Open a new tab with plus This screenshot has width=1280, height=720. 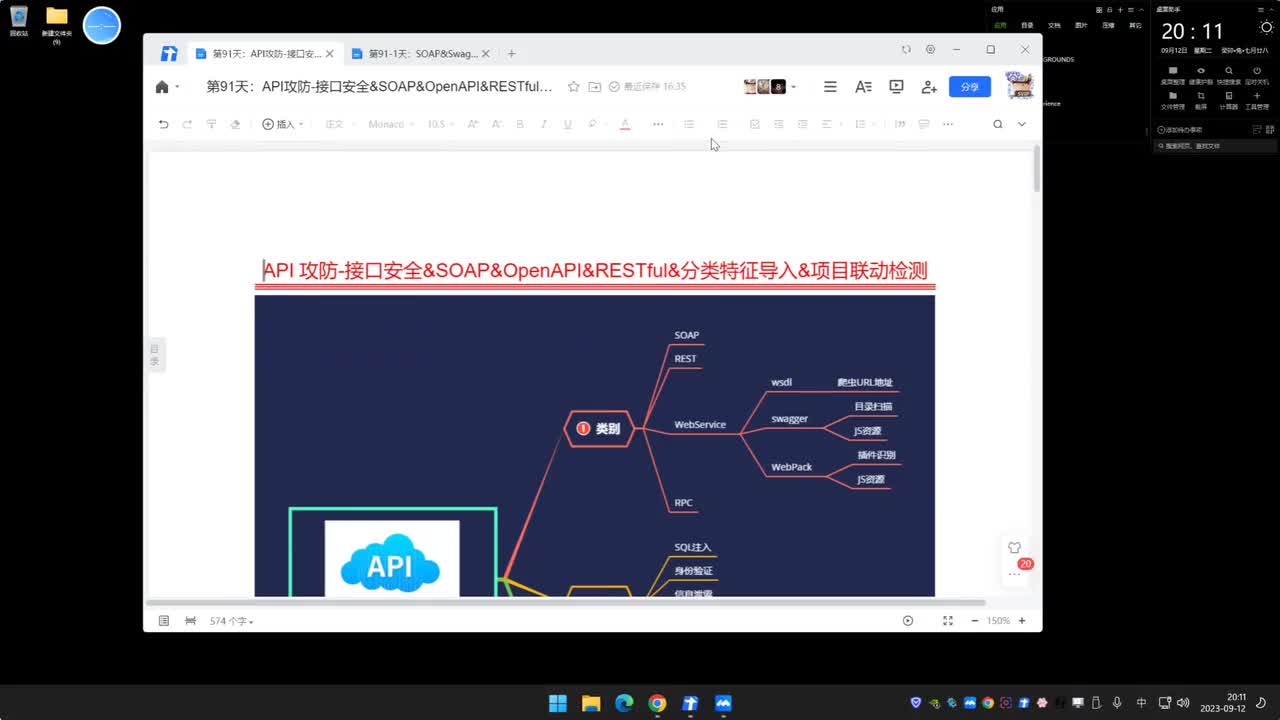click(x=512, y=54)
